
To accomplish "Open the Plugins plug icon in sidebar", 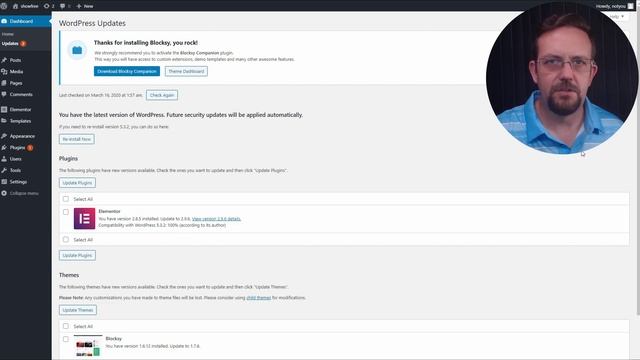I will point(4,147).
